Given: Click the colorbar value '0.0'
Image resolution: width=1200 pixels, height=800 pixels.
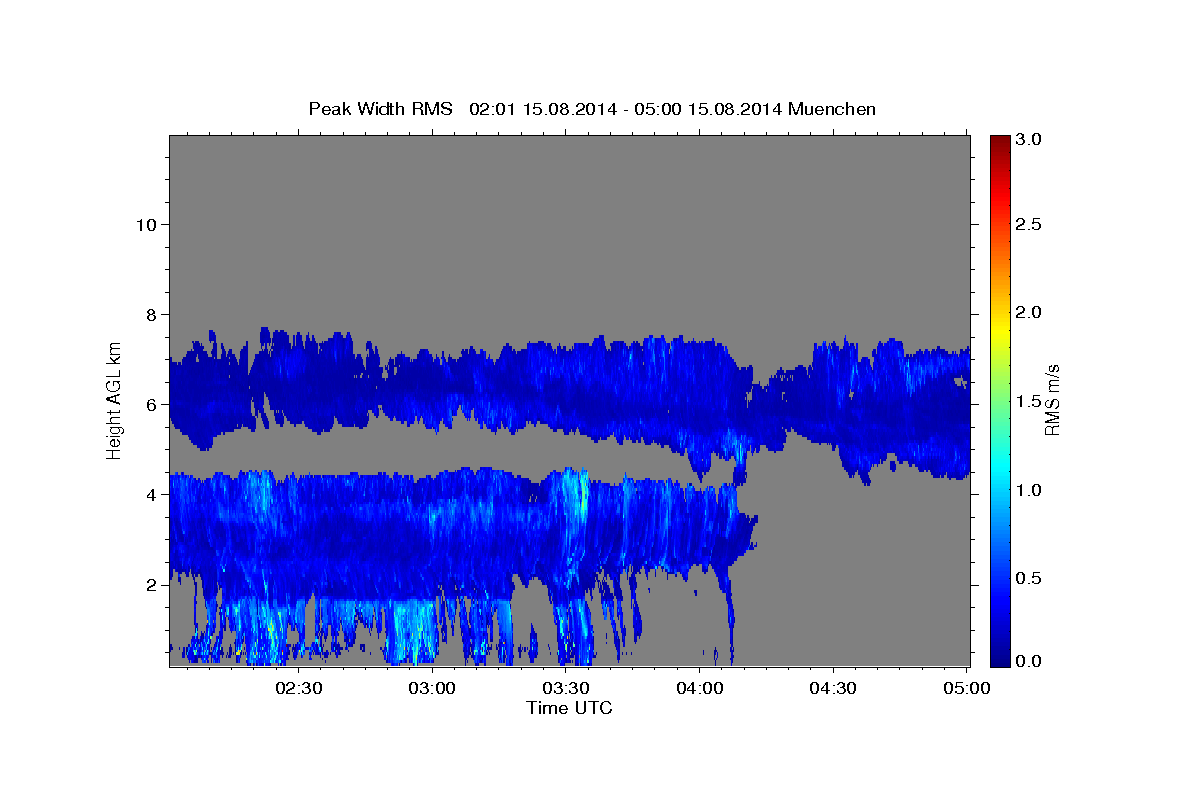Looking at the screenshot, I should (x=1030, y=661).
